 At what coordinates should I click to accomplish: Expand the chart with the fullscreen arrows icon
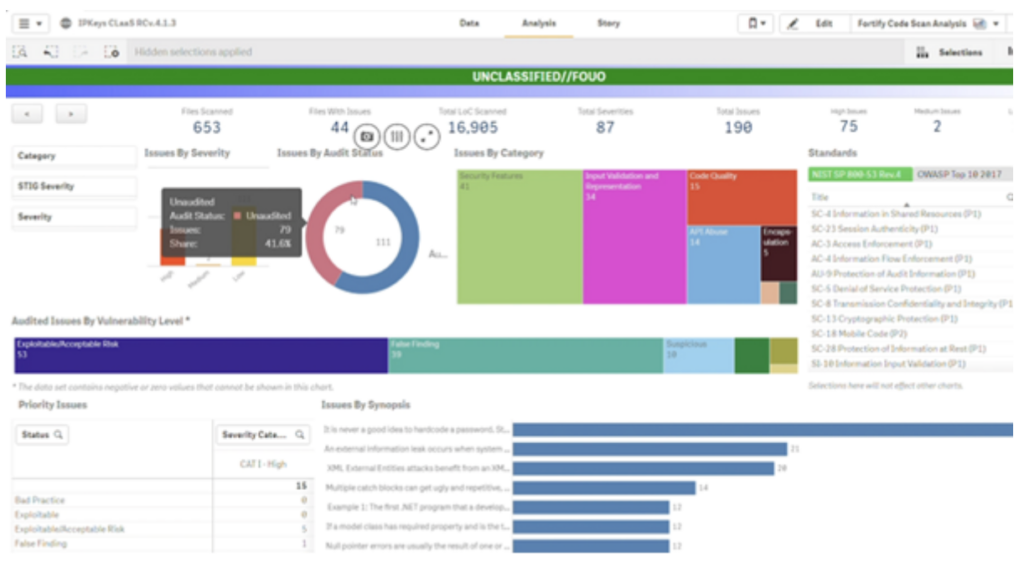[425, 137]
